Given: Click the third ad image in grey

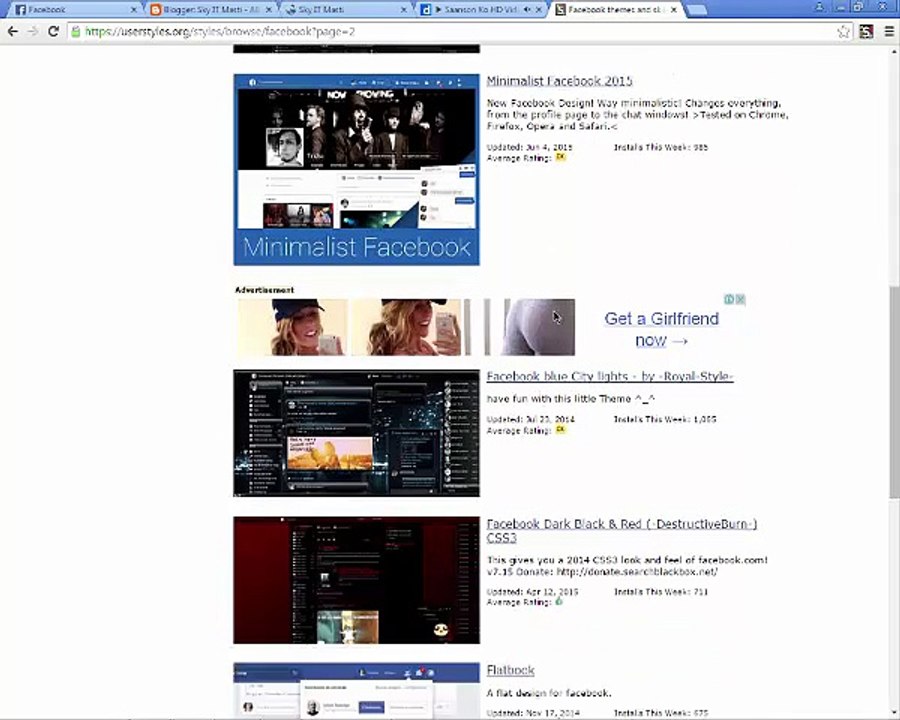Looking at the screenshot, I should coord(529,327).
